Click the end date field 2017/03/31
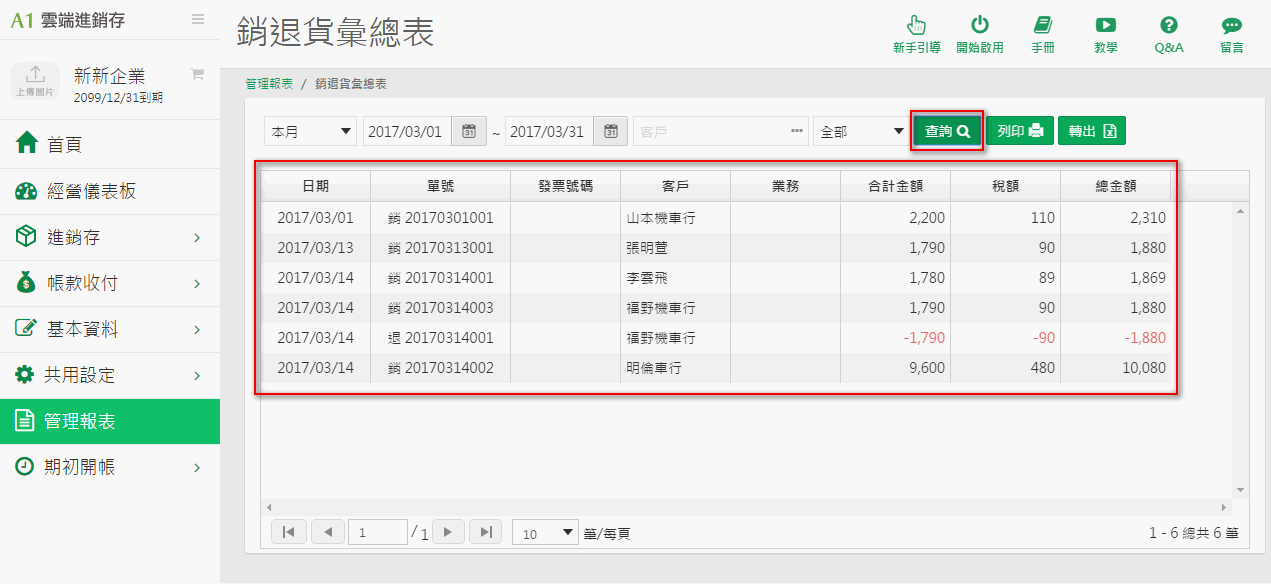The width and height of the screenshot is (1271, 584). pyautogui.click(x=549, y=131)
